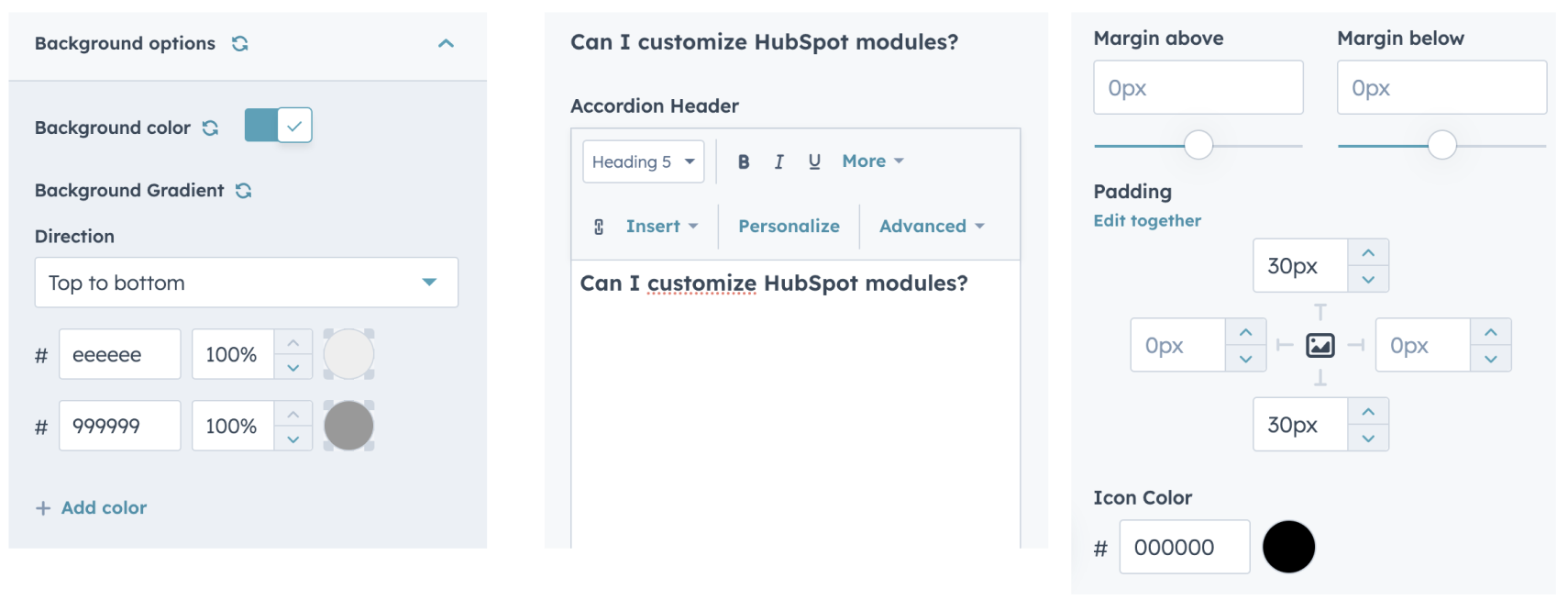Apply italic formatting in the editor
The height and width of the screenshot is (611, 1568).
[x=778, y=161]
